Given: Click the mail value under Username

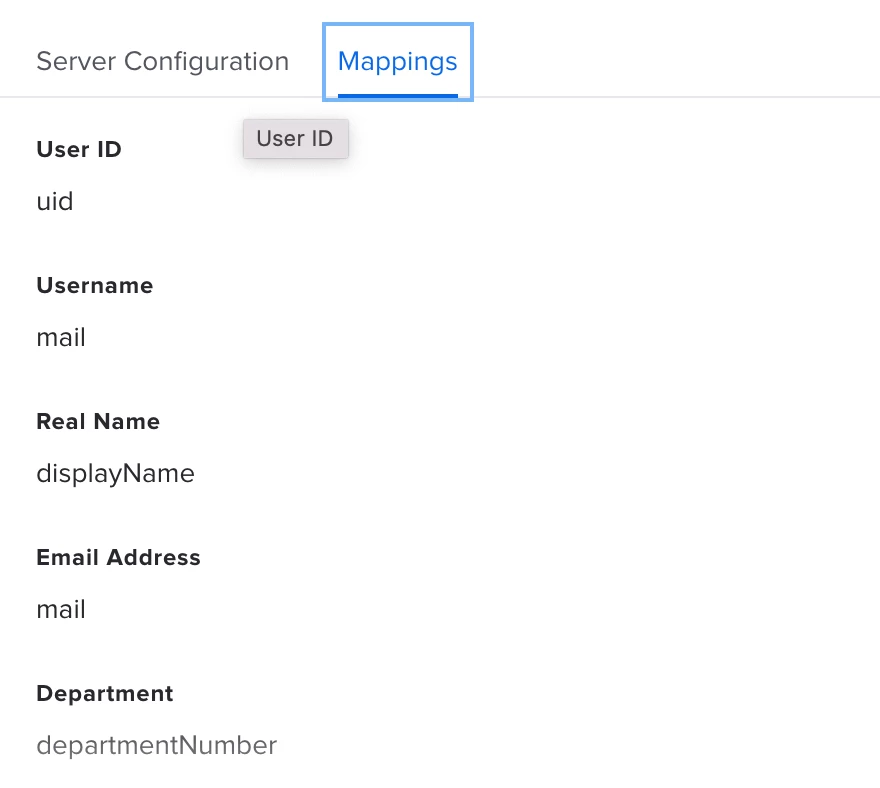Looking at the screenshot, I should pyautogui.click(x=61, y=337).
